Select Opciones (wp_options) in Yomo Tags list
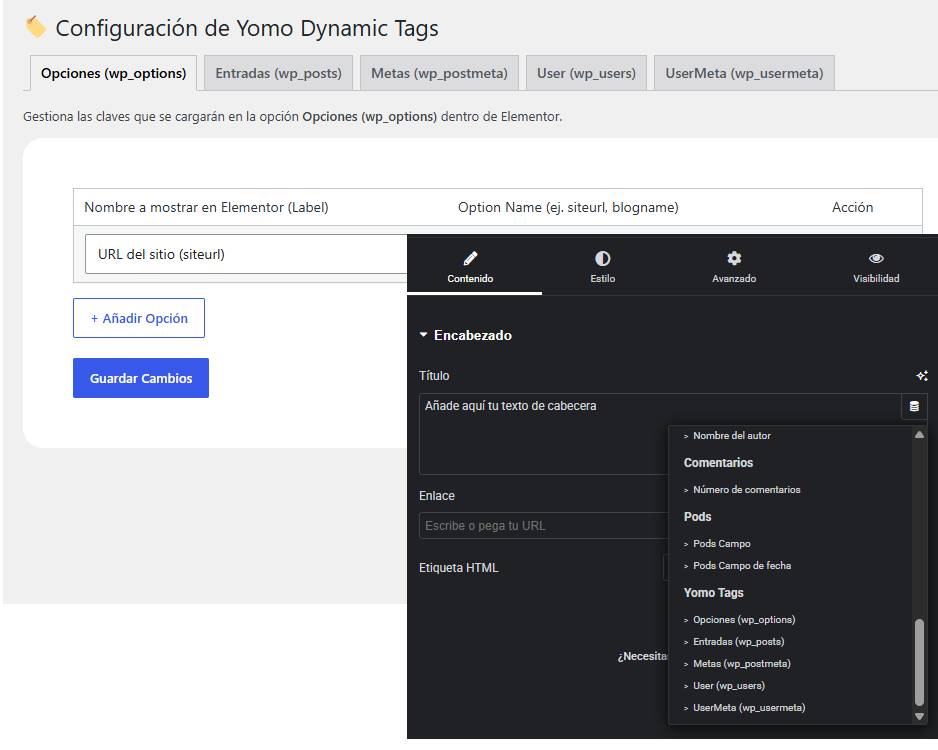The width and height of the screenshot is (938, 750). (x=744, y=620)
